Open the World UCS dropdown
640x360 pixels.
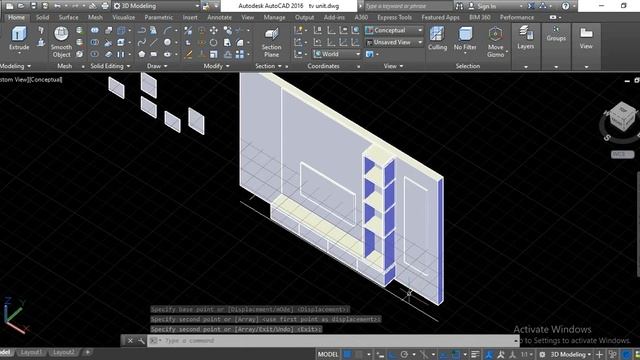click(337, 54)
